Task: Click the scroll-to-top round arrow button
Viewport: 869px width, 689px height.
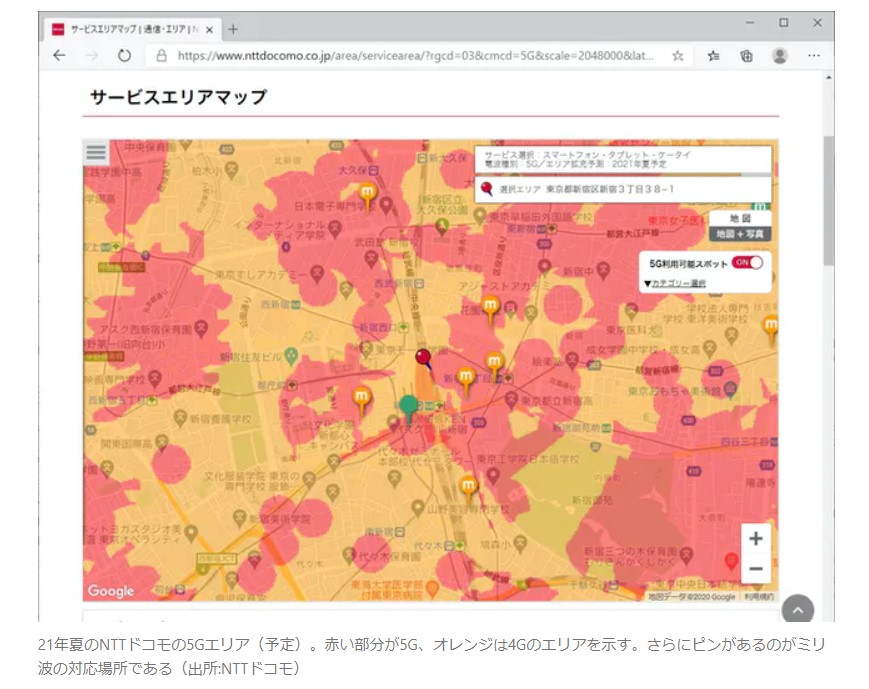Action: click(797, 609)
